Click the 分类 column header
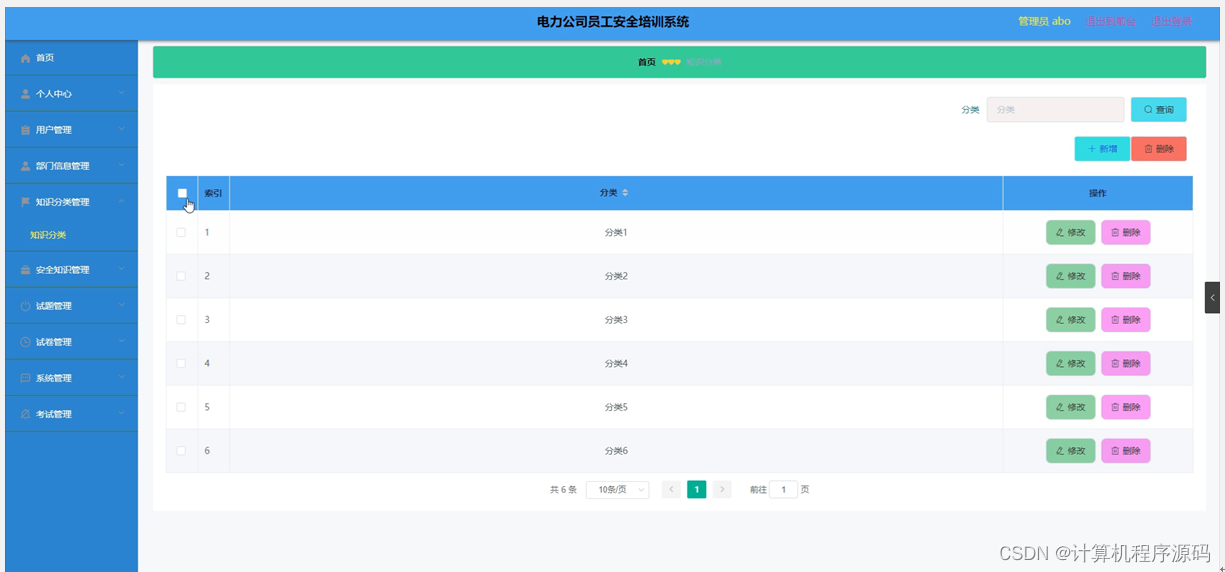The width and height of the screenshot is (1225, 572). point(616,193)
